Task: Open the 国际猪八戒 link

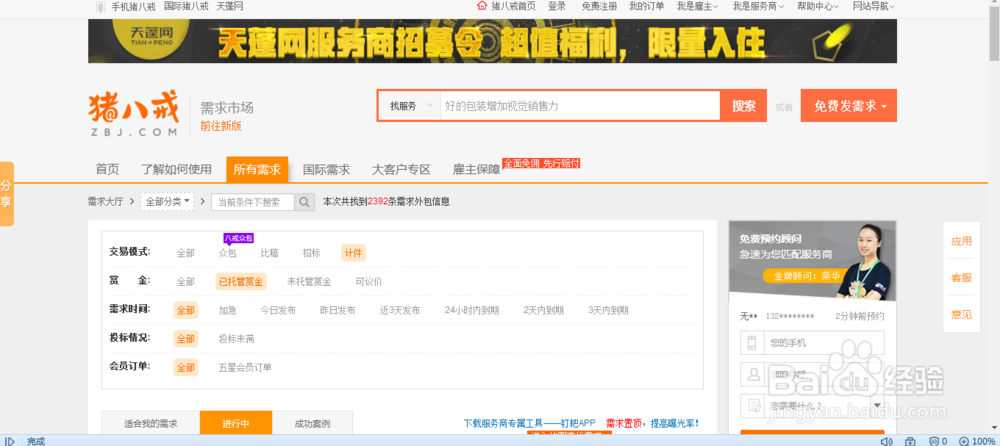Action: pyautogui.click(x=186, y=6)
